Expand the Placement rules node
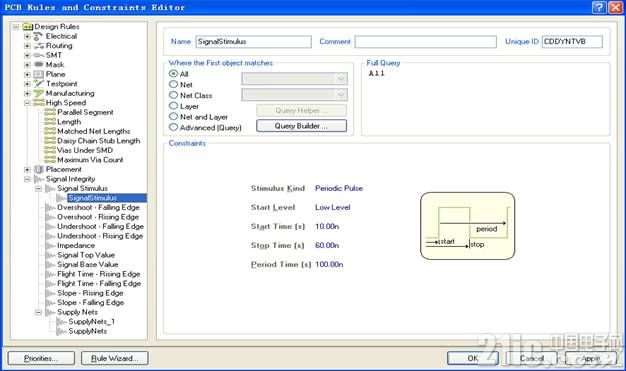Screen dimensions: 626x371 27,170
